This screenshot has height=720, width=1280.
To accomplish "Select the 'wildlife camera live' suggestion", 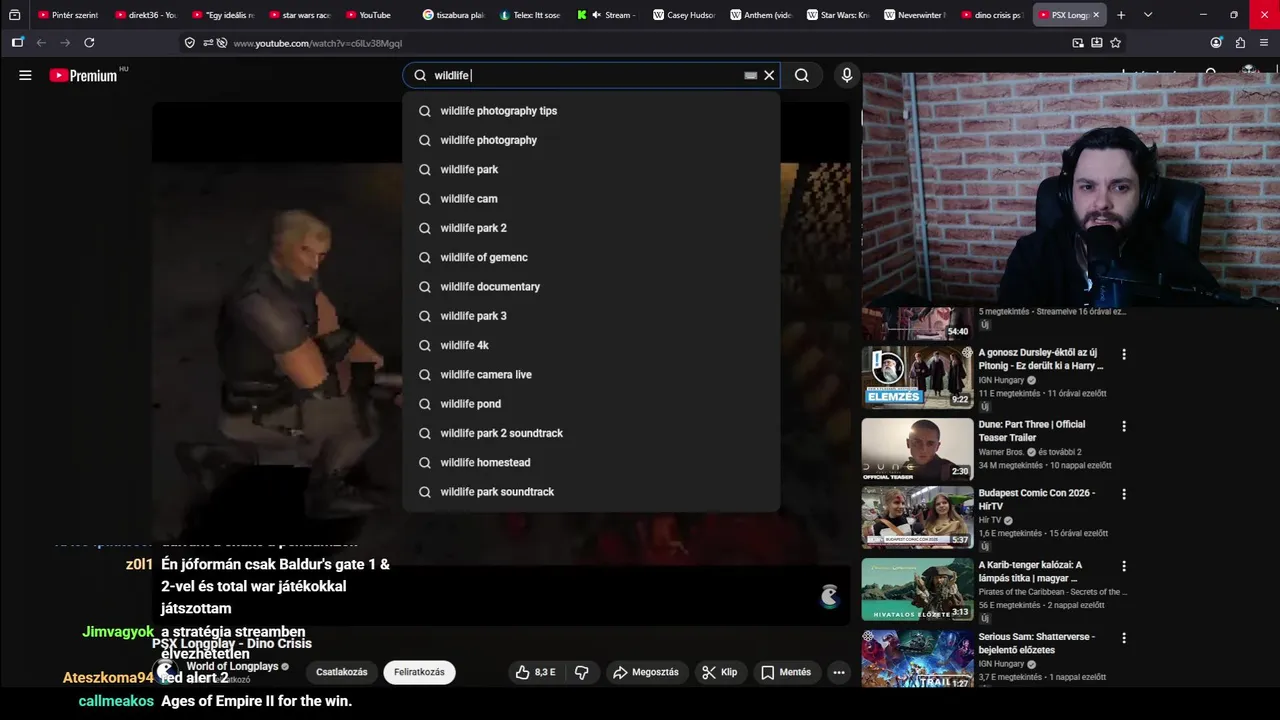I will (x=591, y=374).
